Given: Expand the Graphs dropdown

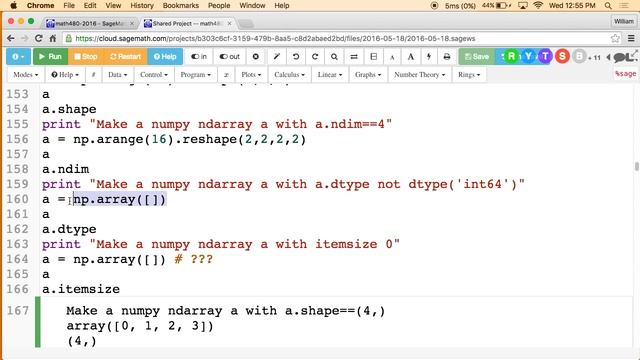Looking at the screenshot, I should tap(368, 75).
